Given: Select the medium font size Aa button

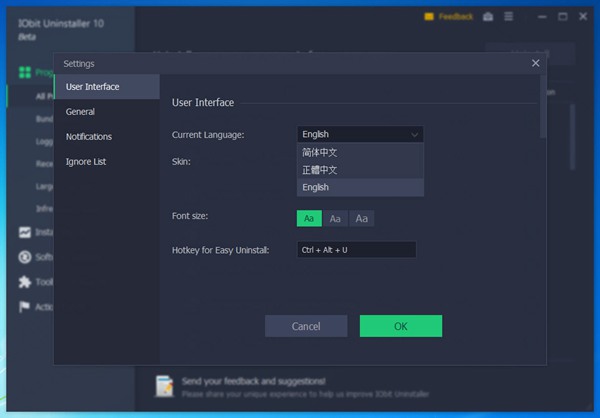Looking at the screenshot, I should [335, 219].
